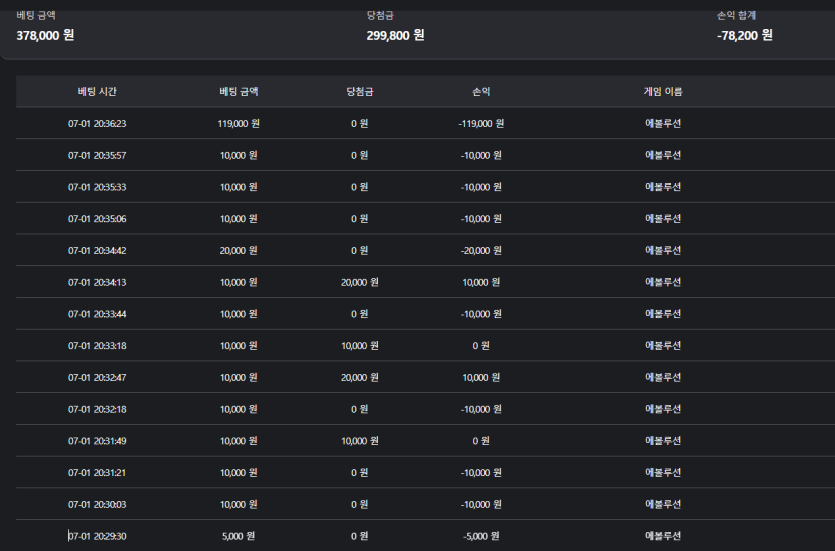835x551 pixels.
Task: Click the 손익 column header
Action: click(481, 92)
